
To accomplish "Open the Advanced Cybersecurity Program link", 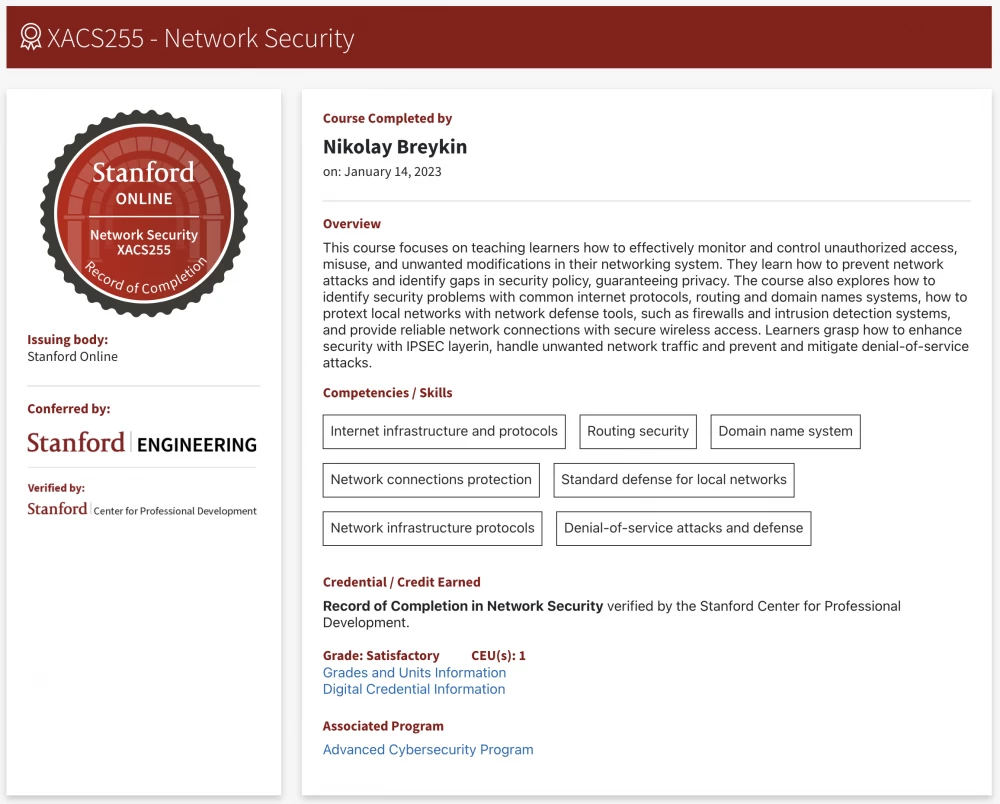I will point(428,750).
